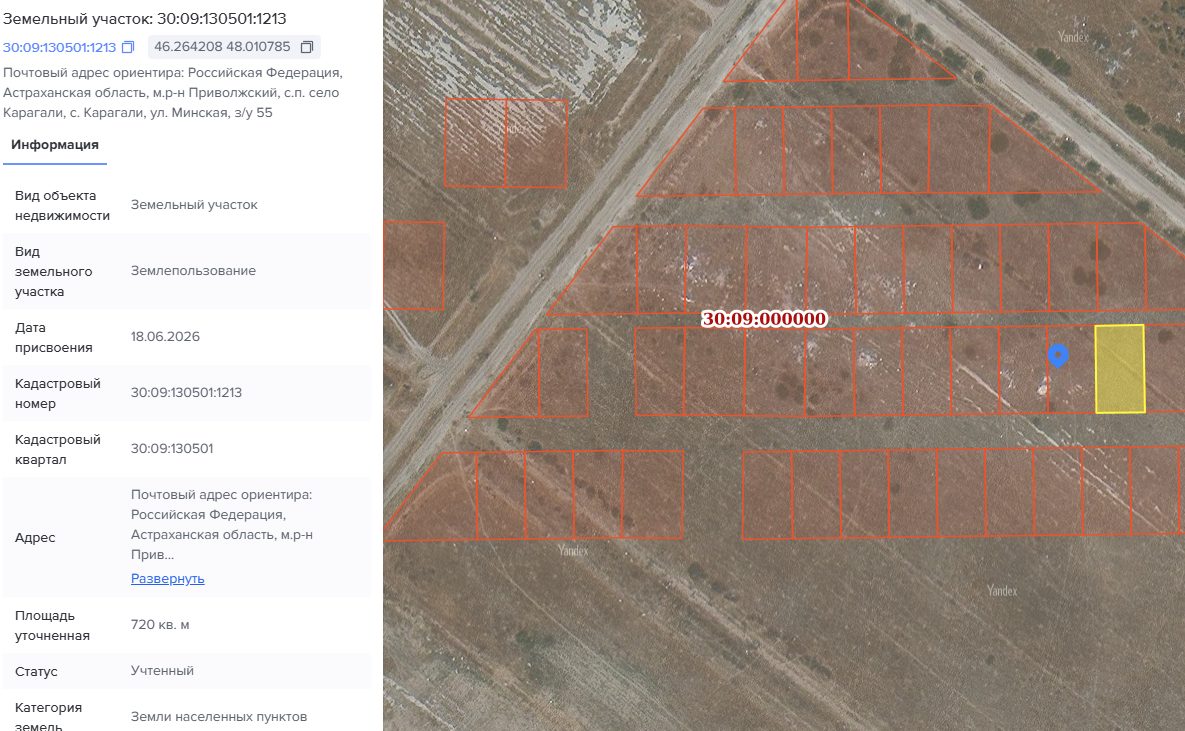Select the Земли населенных пунктов category value
This screenshot has height=731, width=1185.
click(218, 716)
